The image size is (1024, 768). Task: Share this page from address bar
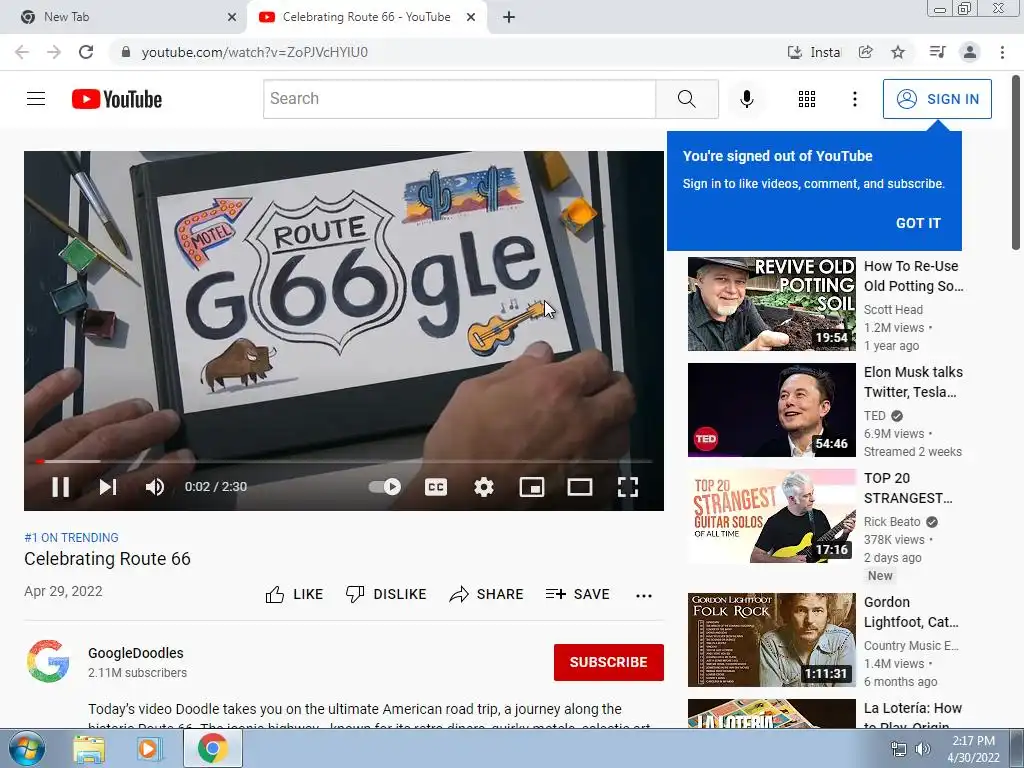865,52
